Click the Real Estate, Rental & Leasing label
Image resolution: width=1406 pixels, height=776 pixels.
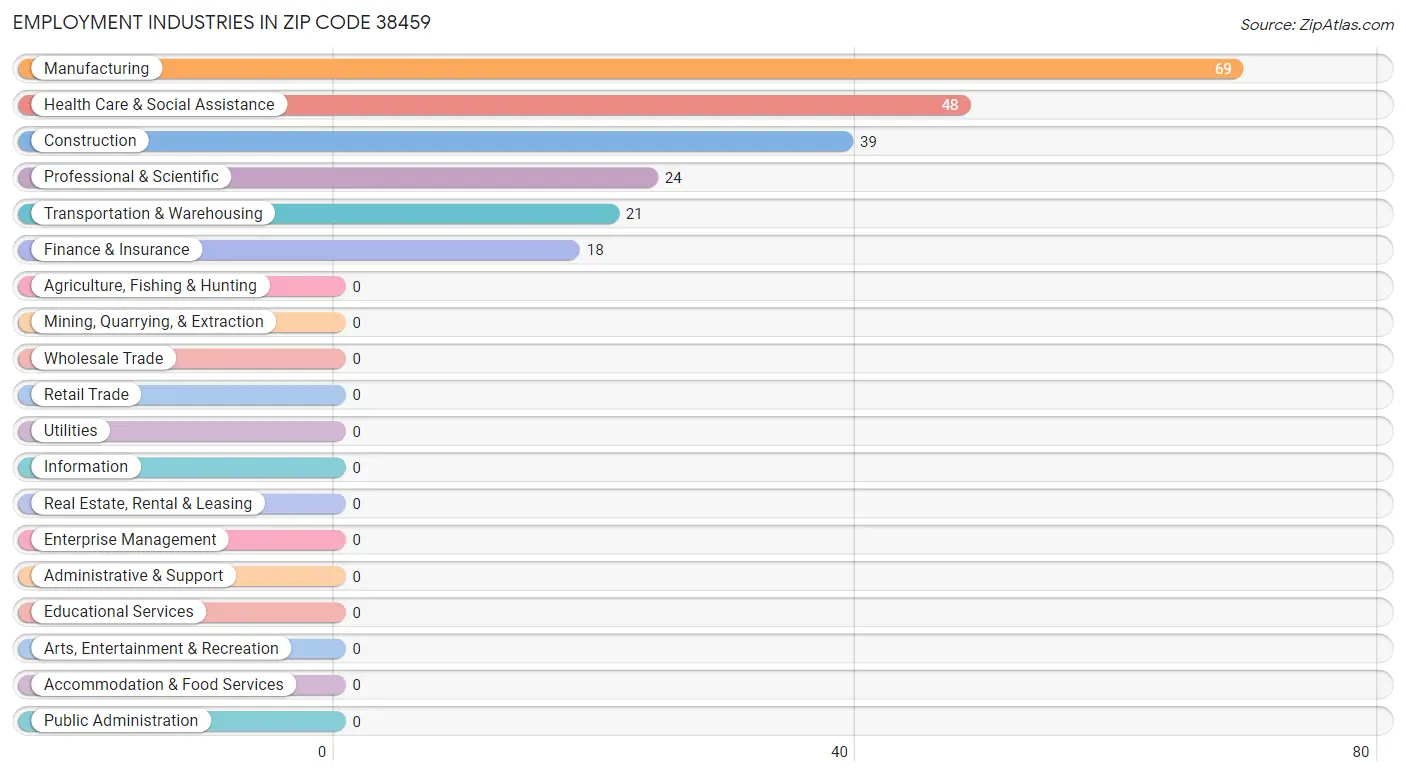click(148, 504)
